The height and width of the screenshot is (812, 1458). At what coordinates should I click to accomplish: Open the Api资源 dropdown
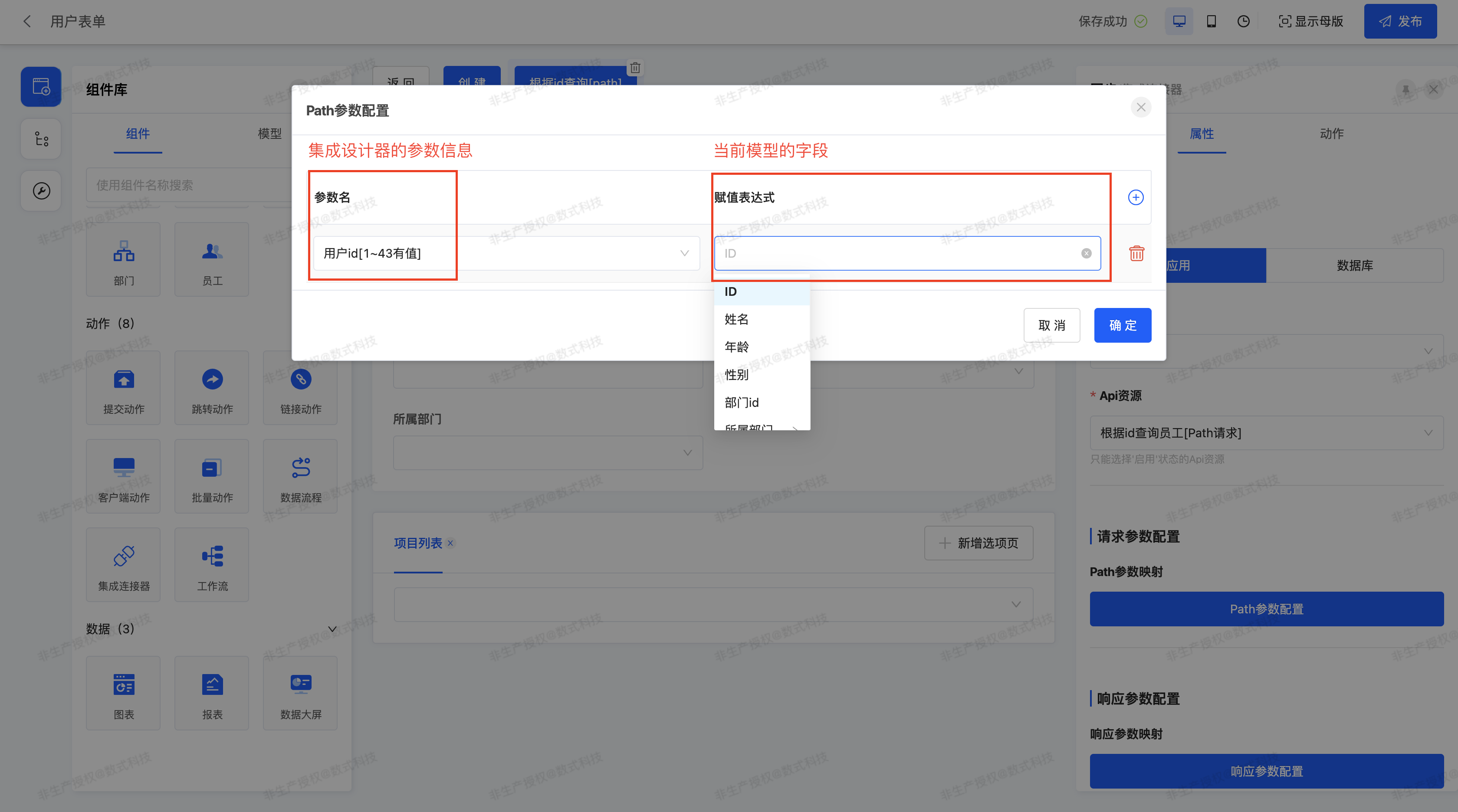coord(1267,433)
